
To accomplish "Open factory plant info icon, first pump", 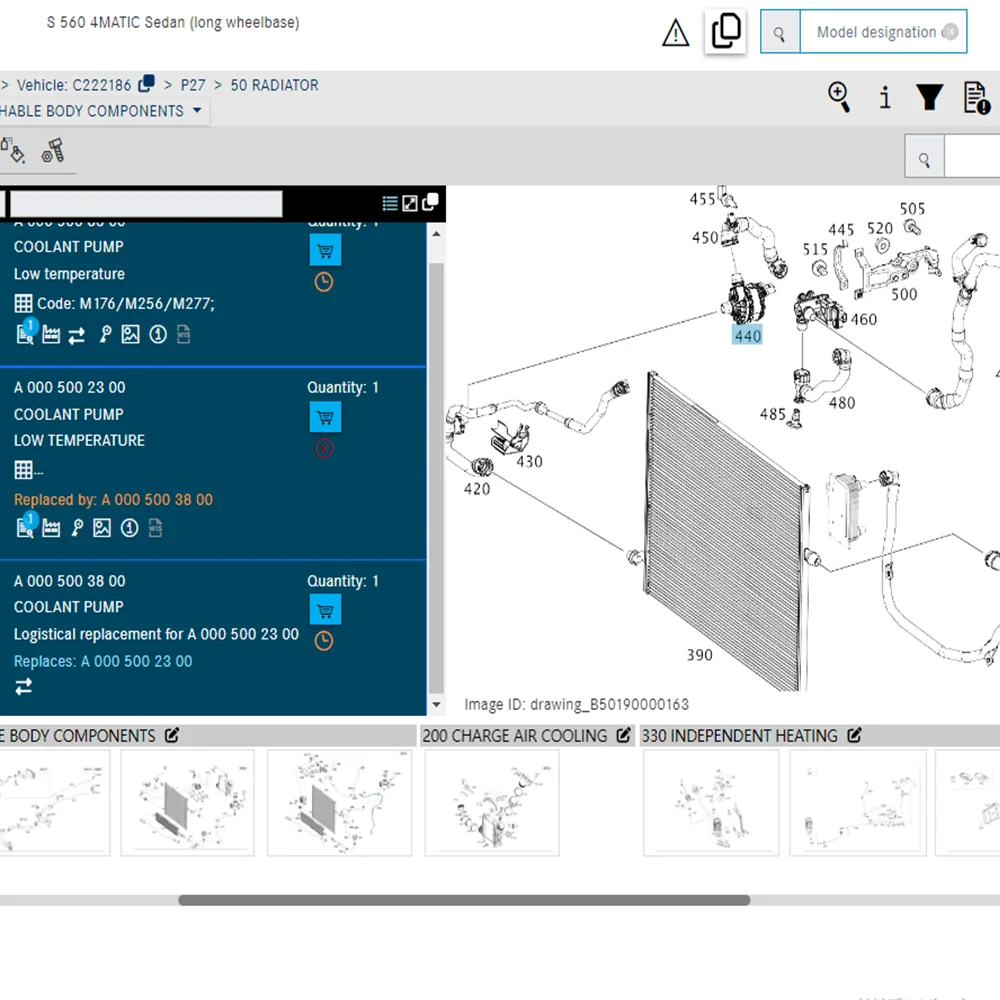I will (x=51, y=335).
